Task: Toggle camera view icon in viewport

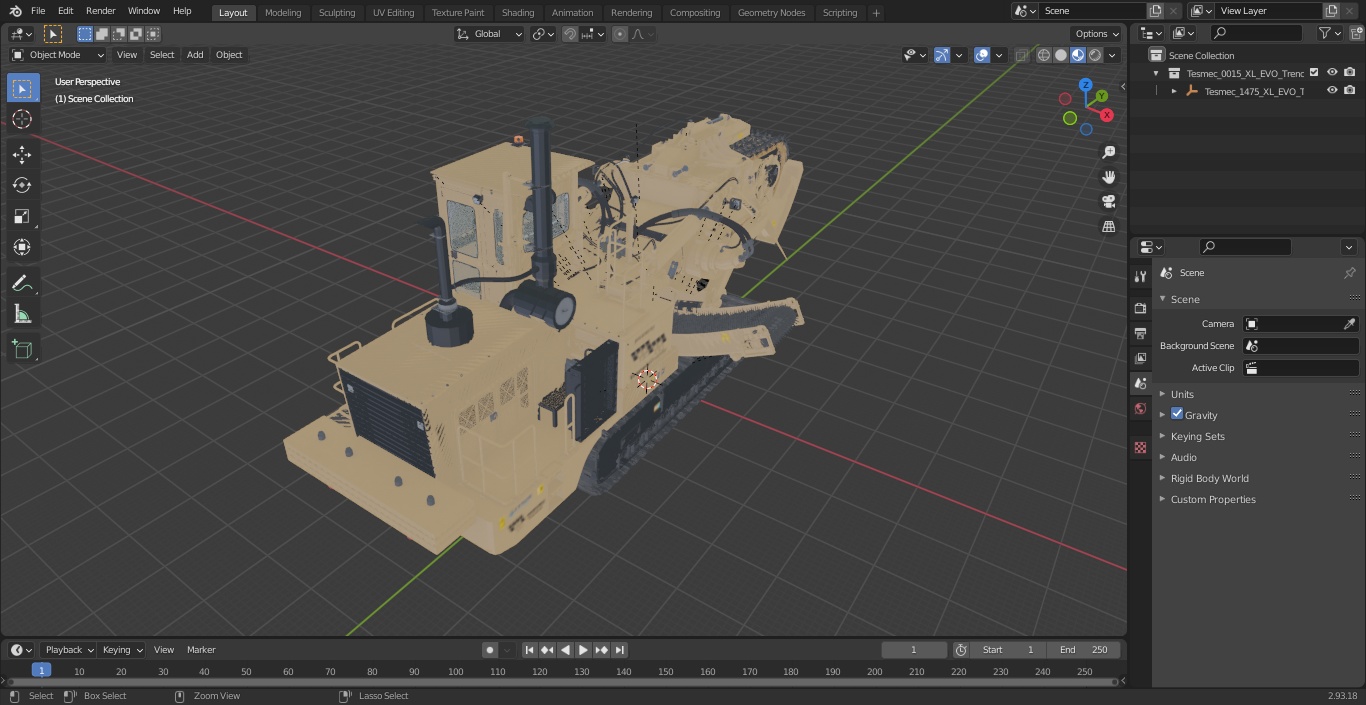Action: [x=1108, y=201]
